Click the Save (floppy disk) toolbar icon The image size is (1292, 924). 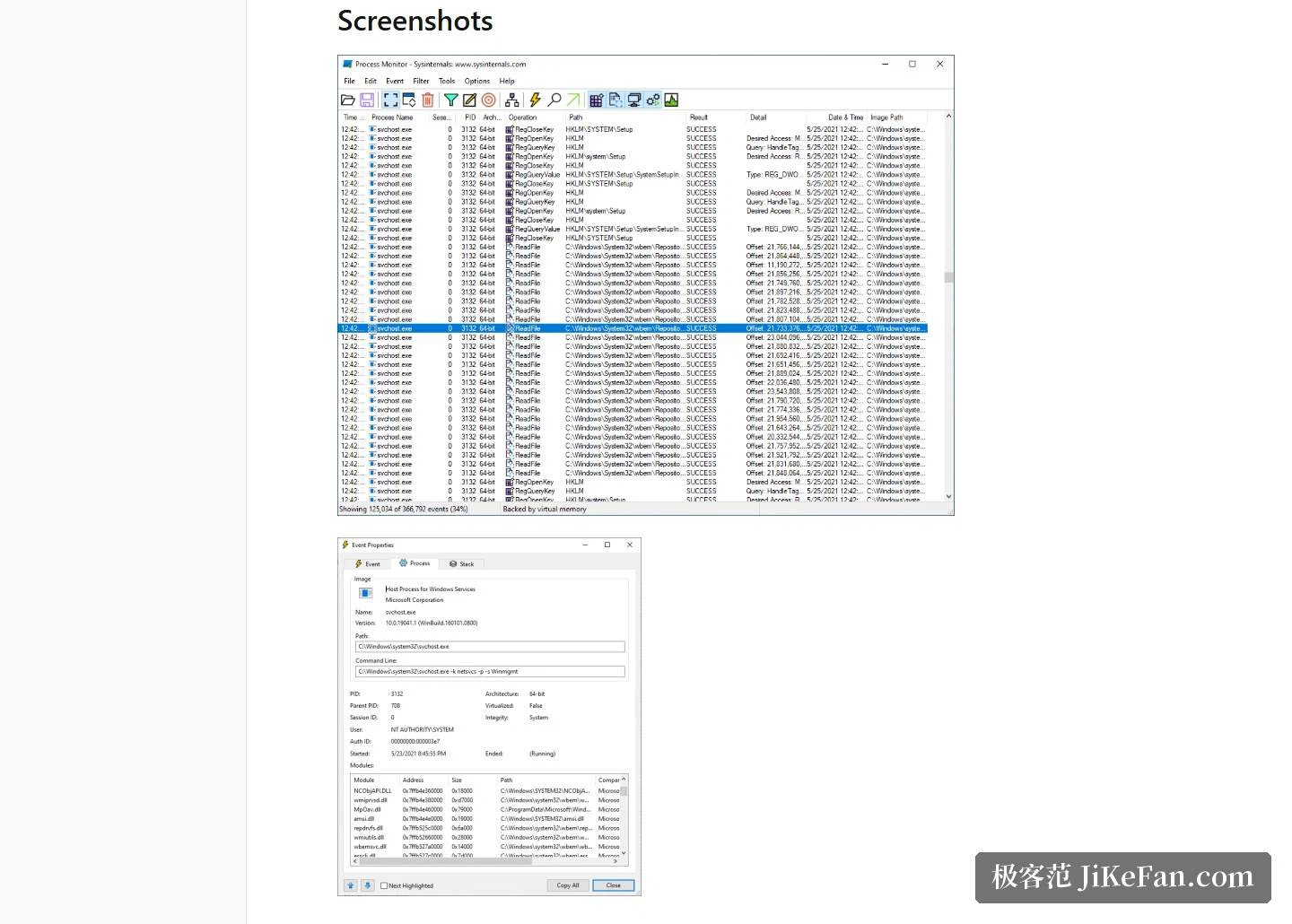click(367, 100)
